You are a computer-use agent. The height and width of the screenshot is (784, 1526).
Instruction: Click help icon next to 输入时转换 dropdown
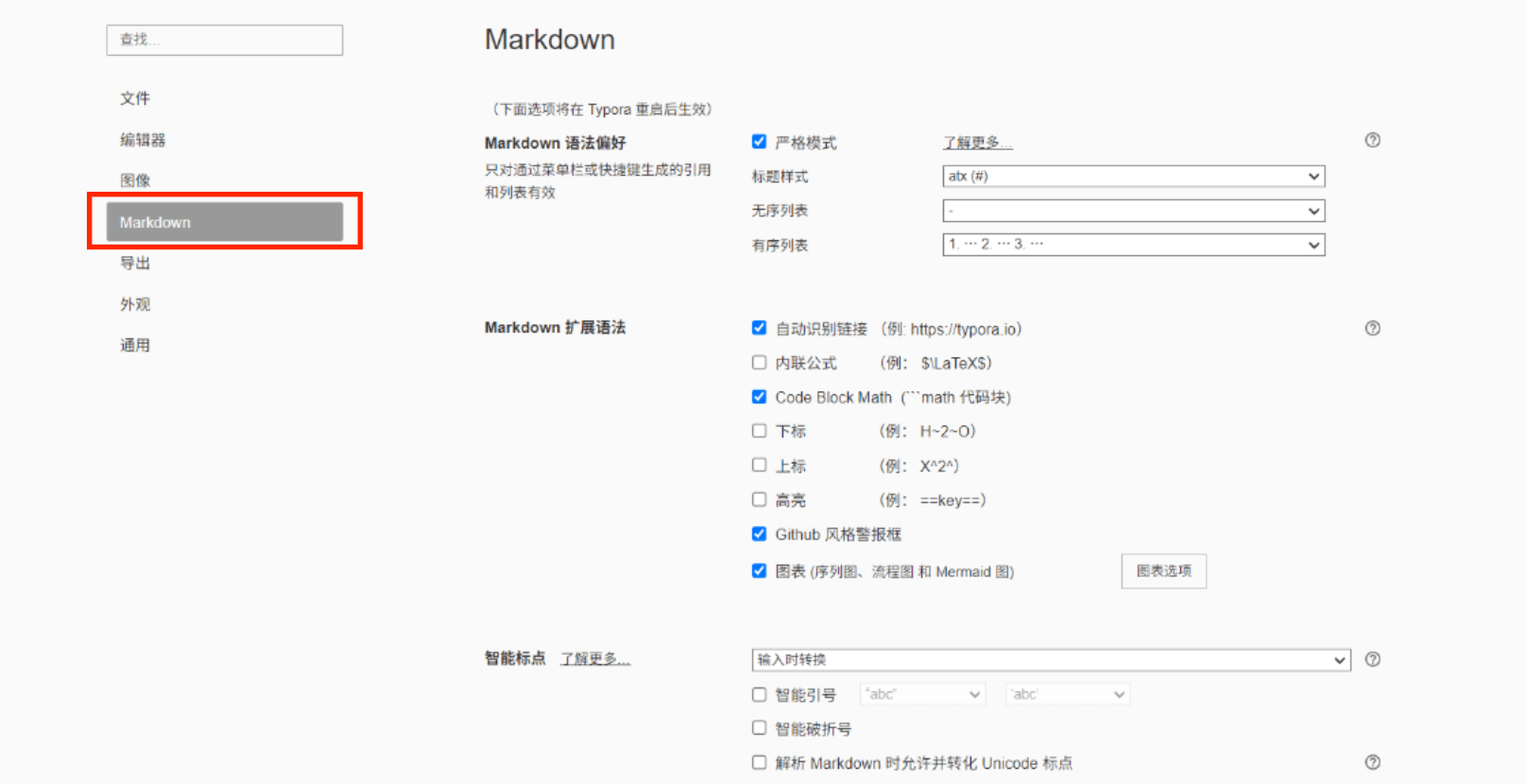coord(1372,659)
